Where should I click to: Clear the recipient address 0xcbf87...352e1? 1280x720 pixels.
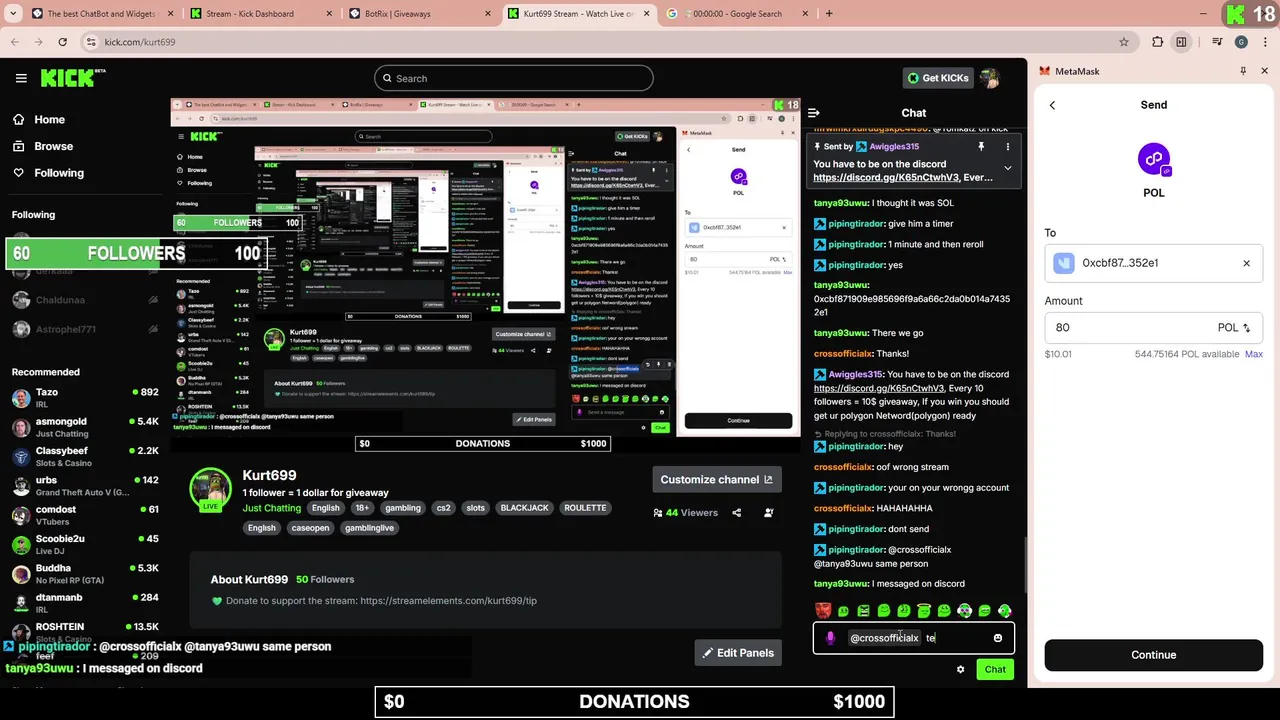click(1246, 263)
